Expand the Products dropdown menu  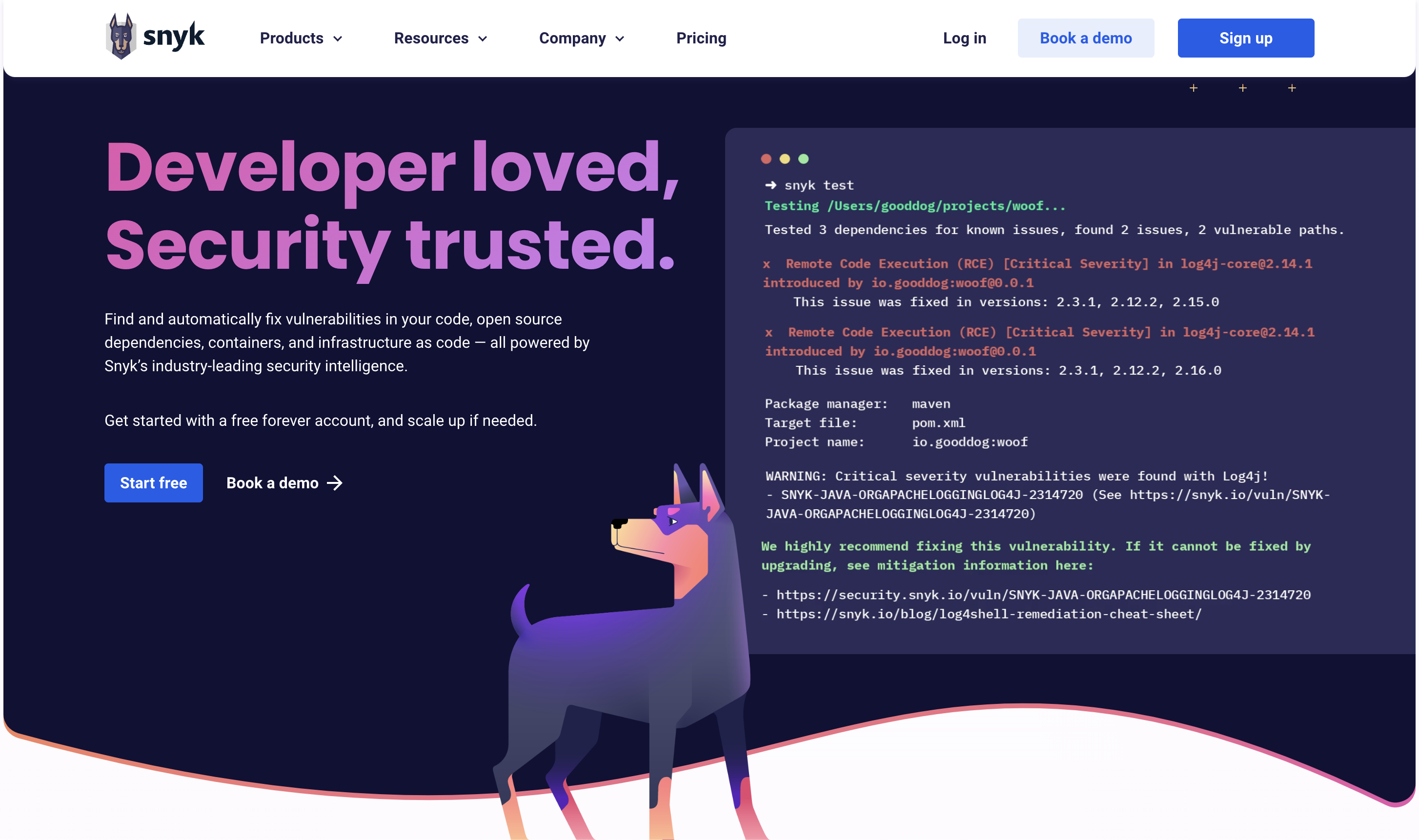(298, 38)
